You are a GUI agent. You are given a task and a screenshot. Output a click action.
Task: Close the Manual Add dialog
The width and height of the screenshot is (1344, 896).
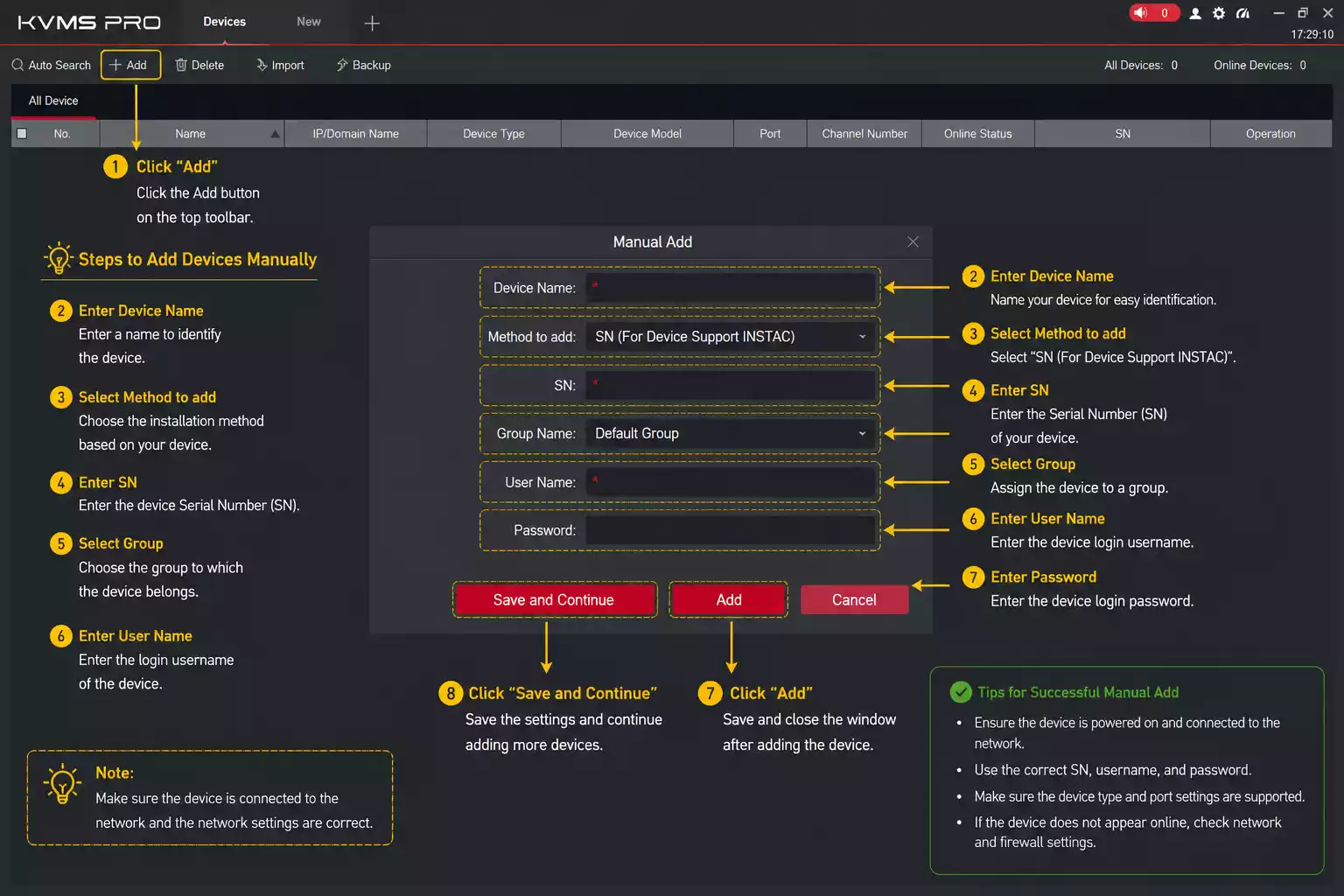[913, 241]
